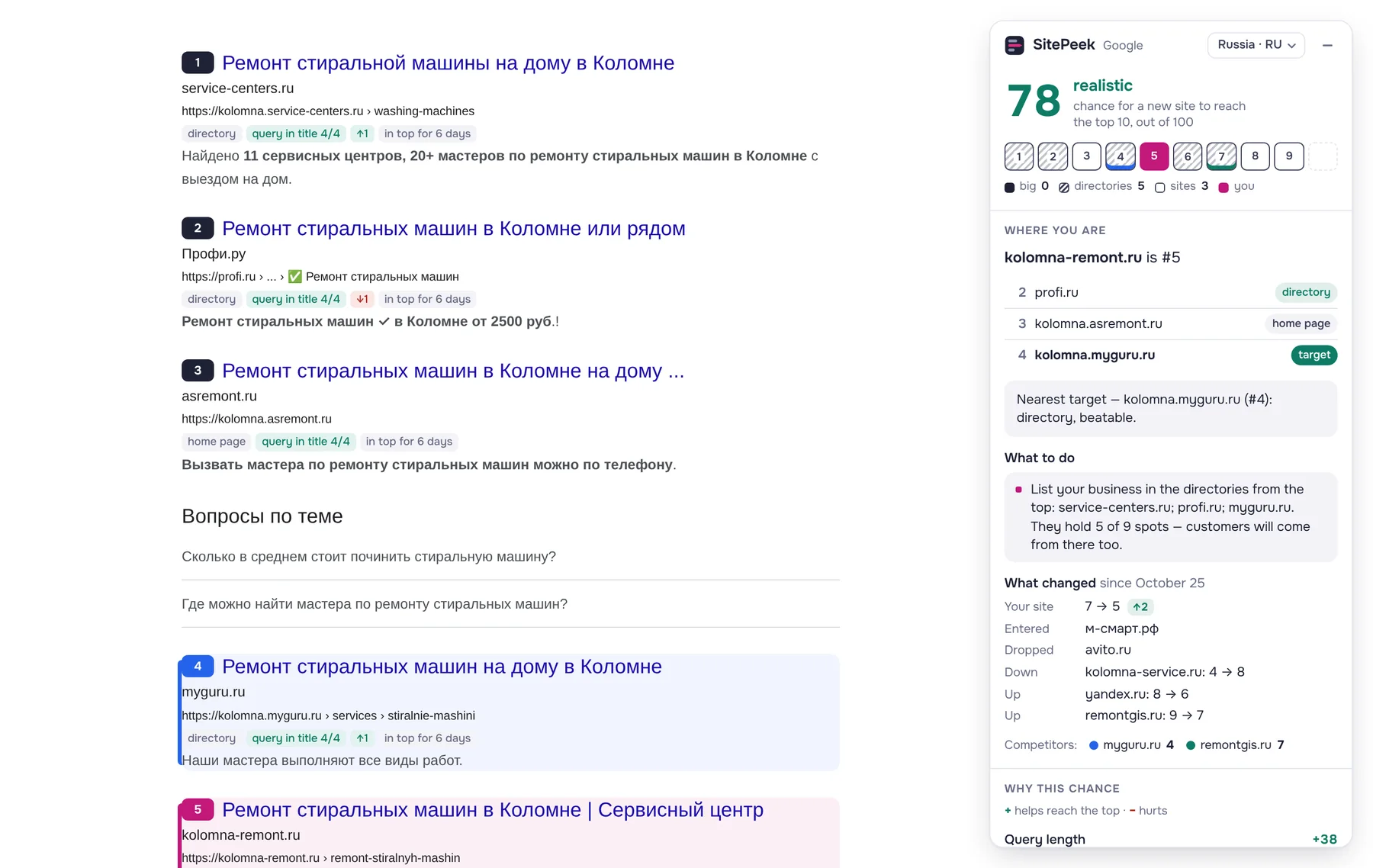Select position square 2 in SitePeek strip
This screenshot has height=868, width=1373.
[x=1053, y=156]
